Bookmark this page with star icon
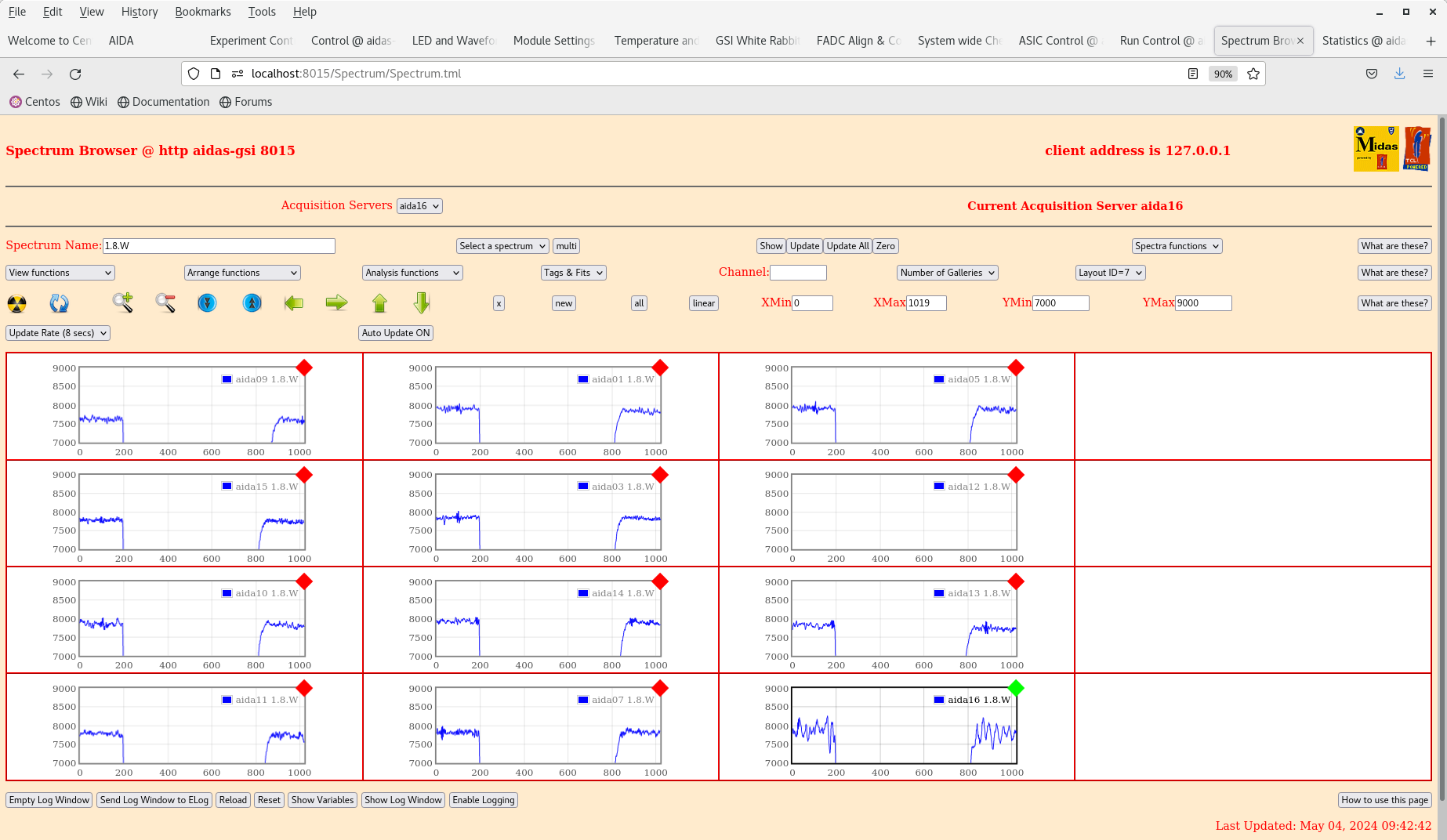The width and height of the screenshot is (1447, 840). [x=1253, y=74]
